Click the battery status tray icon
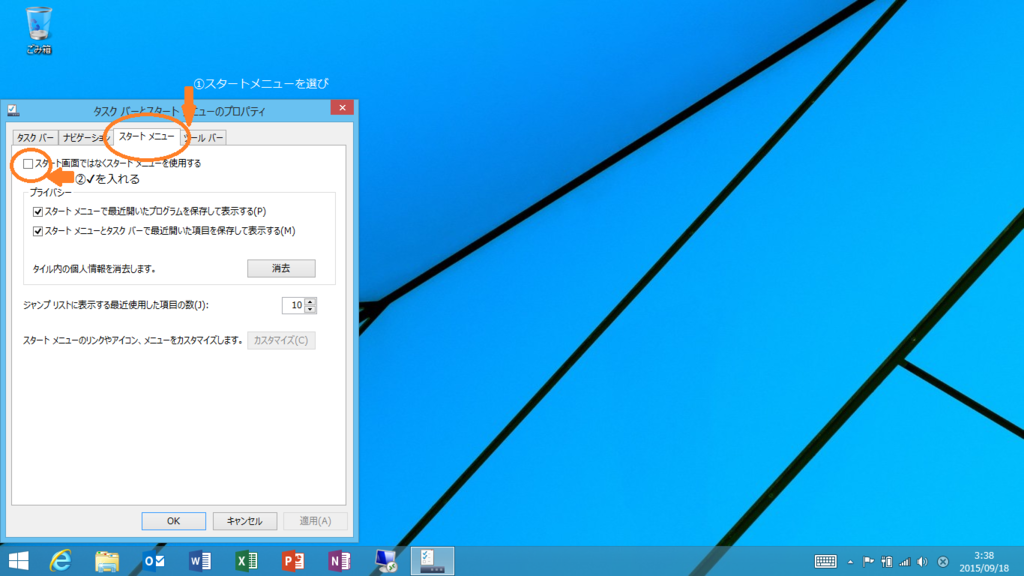1024x576 pixels. click(886, 562)
